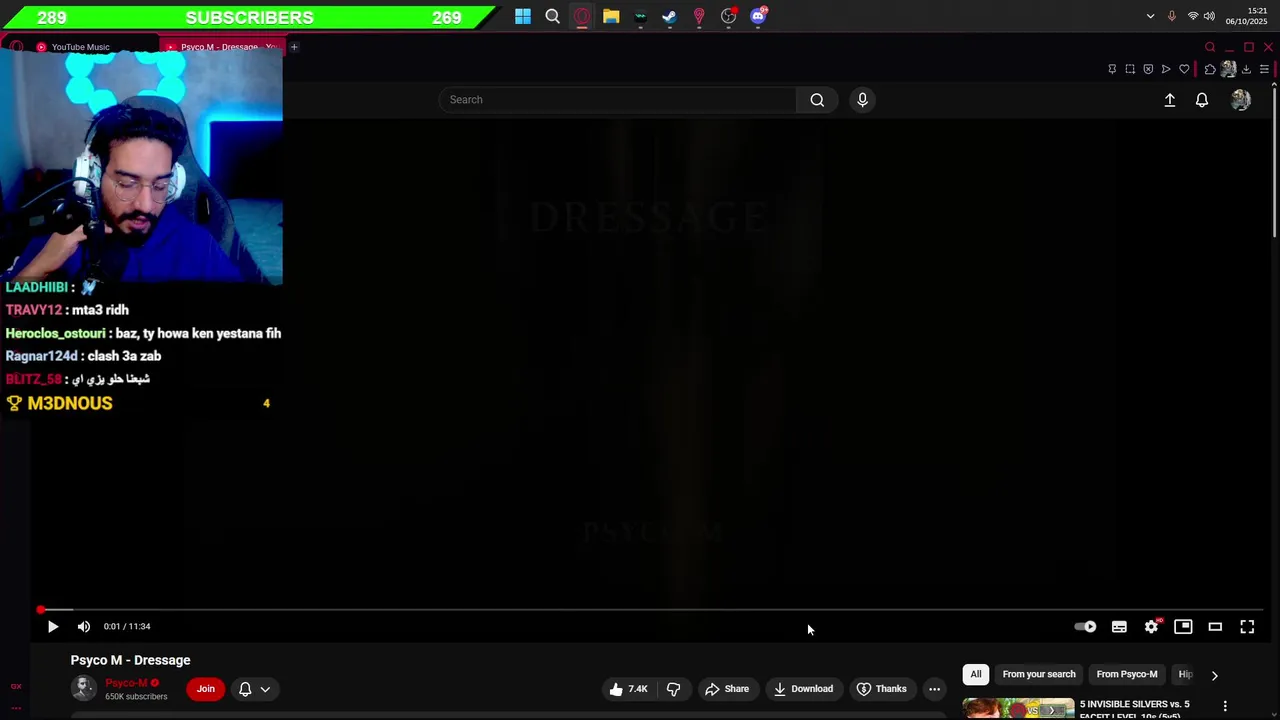Open a new browser tab with plus
The image size is (1280, 720).
click(294, 47)
